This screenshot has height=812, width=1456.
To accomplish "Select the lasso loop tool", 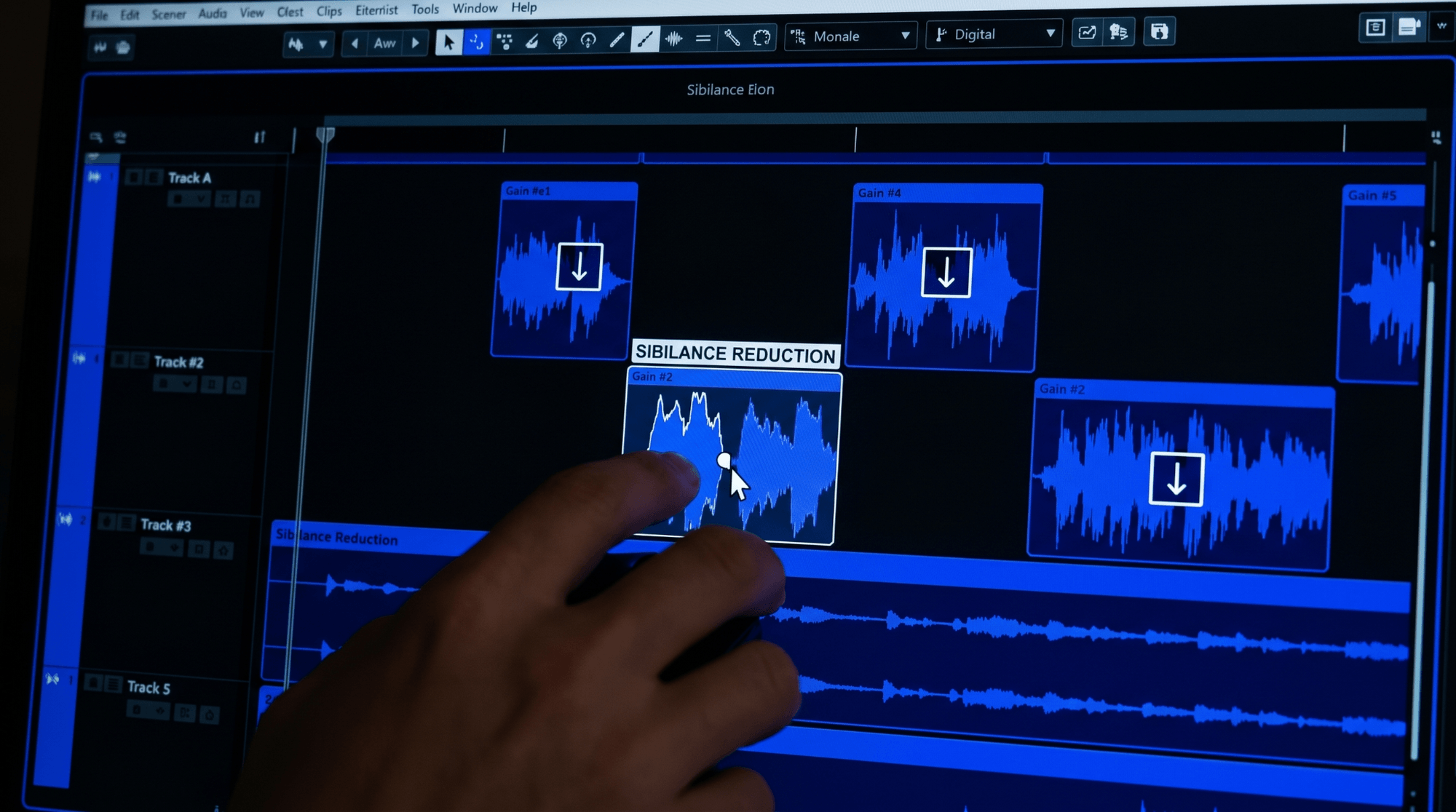I will click(761, 37).
